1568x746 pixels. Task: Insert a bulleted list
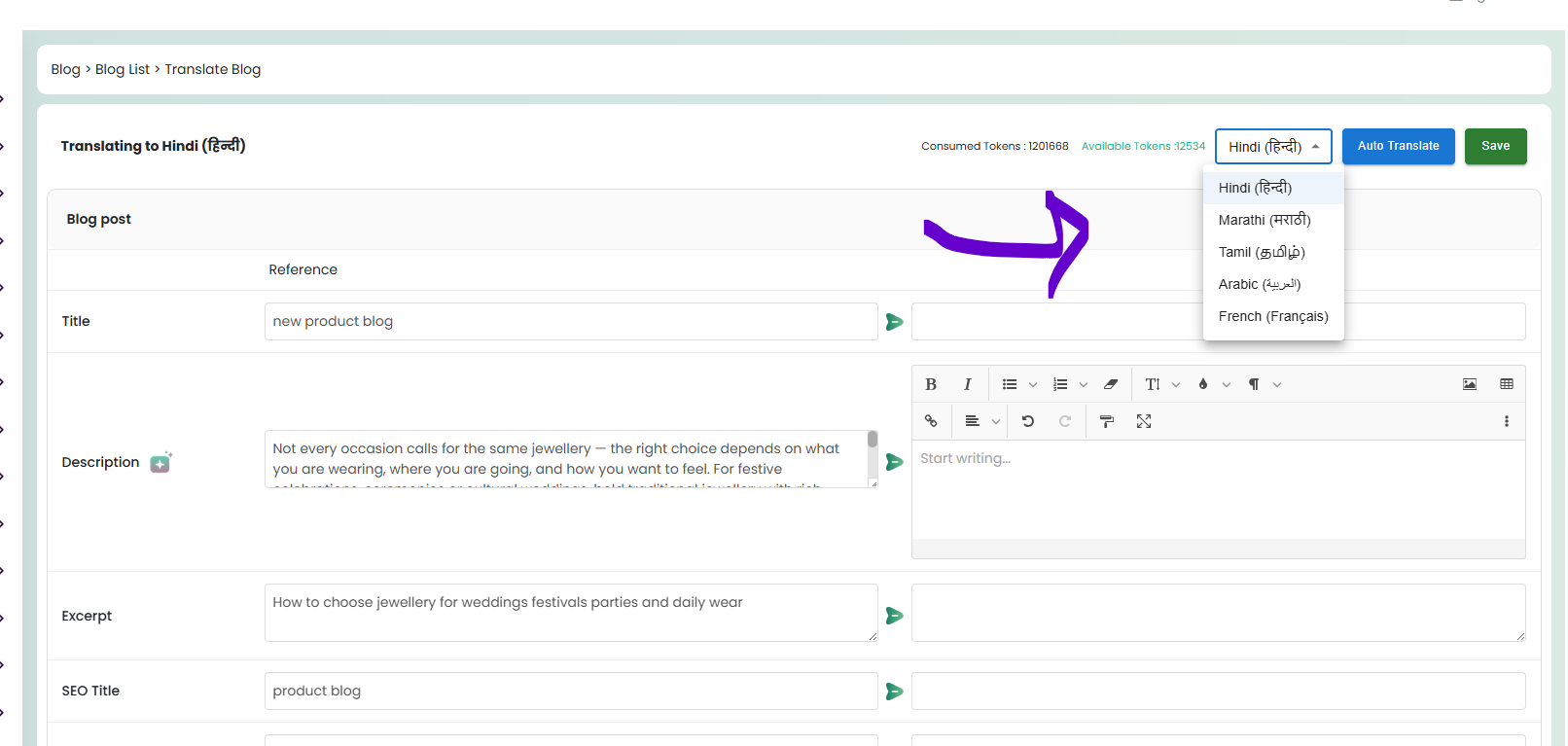point(1010,384)
